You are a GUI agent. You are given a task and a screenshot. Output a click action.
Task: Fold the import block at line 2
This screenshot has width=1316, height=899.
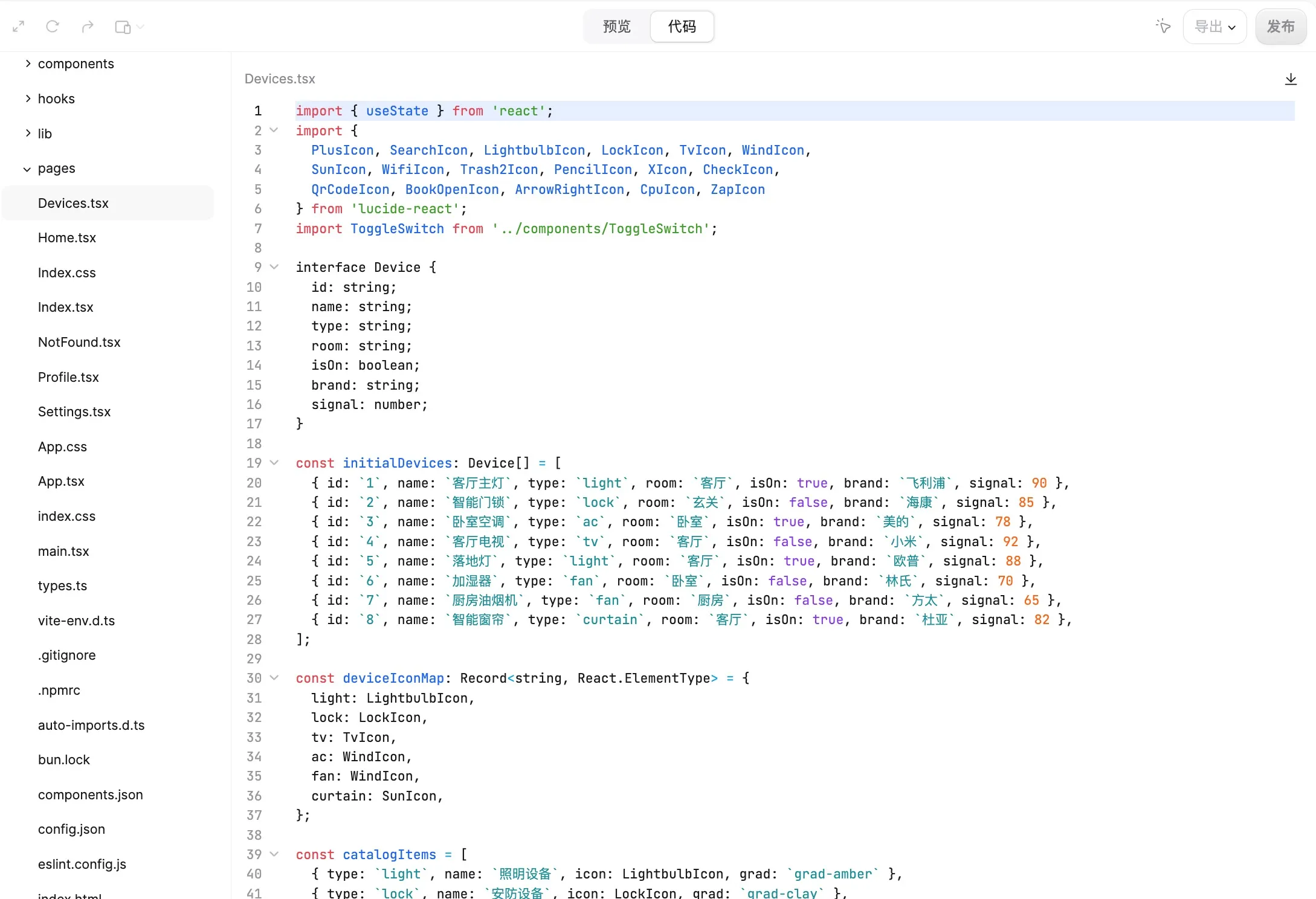click(x=274, y=130)
